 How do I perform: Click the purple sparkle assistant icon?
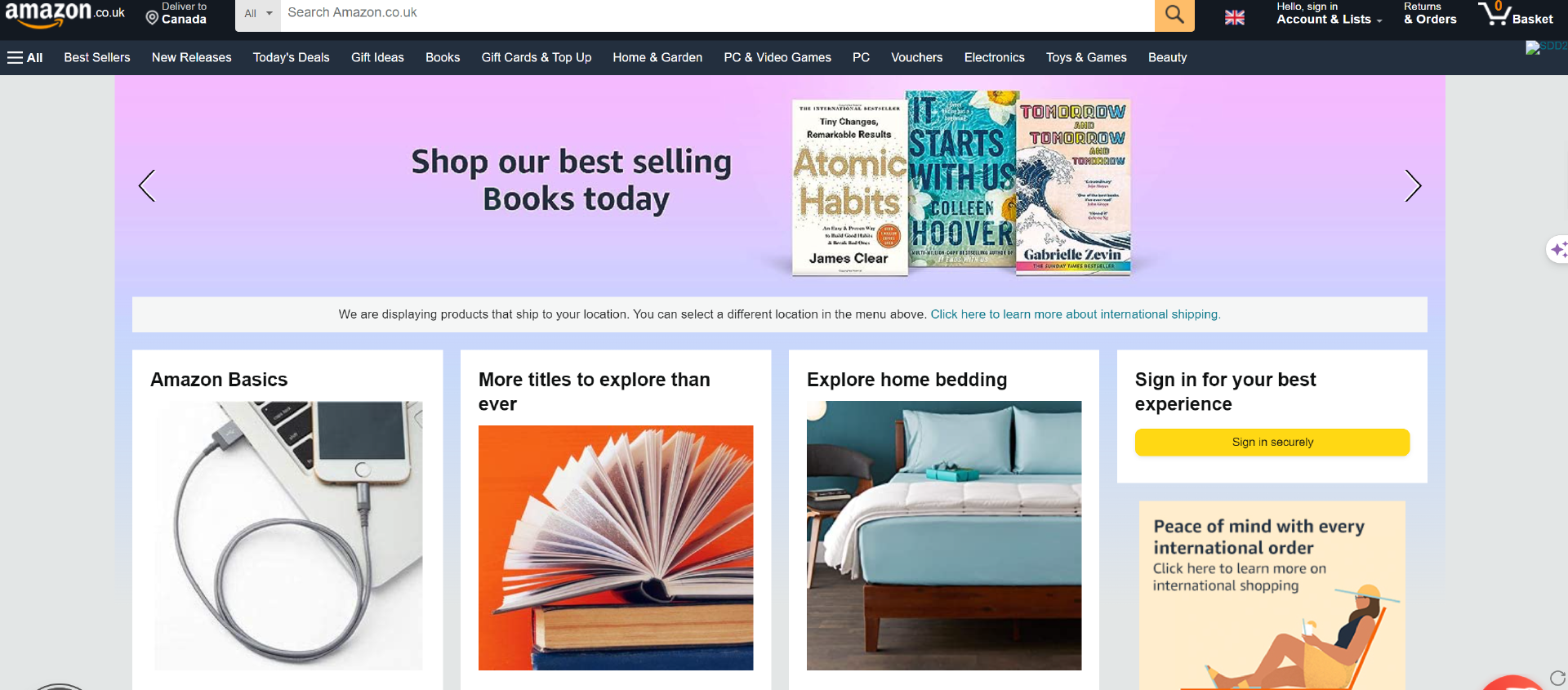point(1558,249)
